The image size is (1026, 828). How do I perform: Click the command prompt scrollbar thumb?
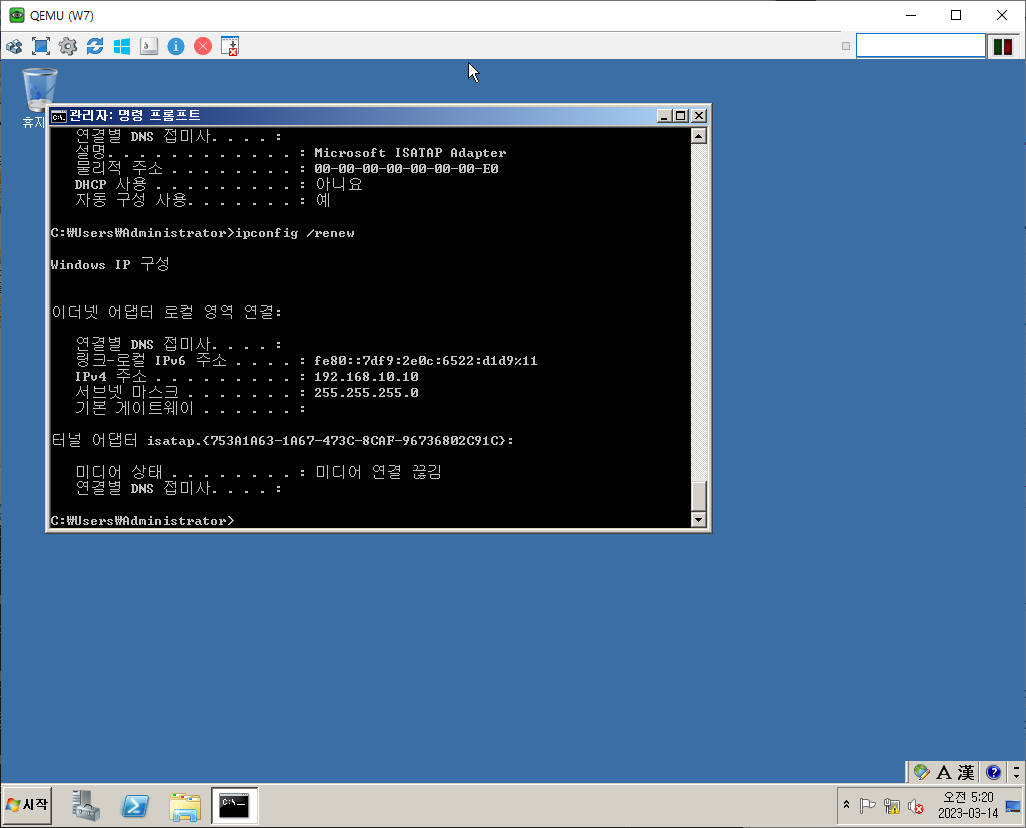point(699,496)
